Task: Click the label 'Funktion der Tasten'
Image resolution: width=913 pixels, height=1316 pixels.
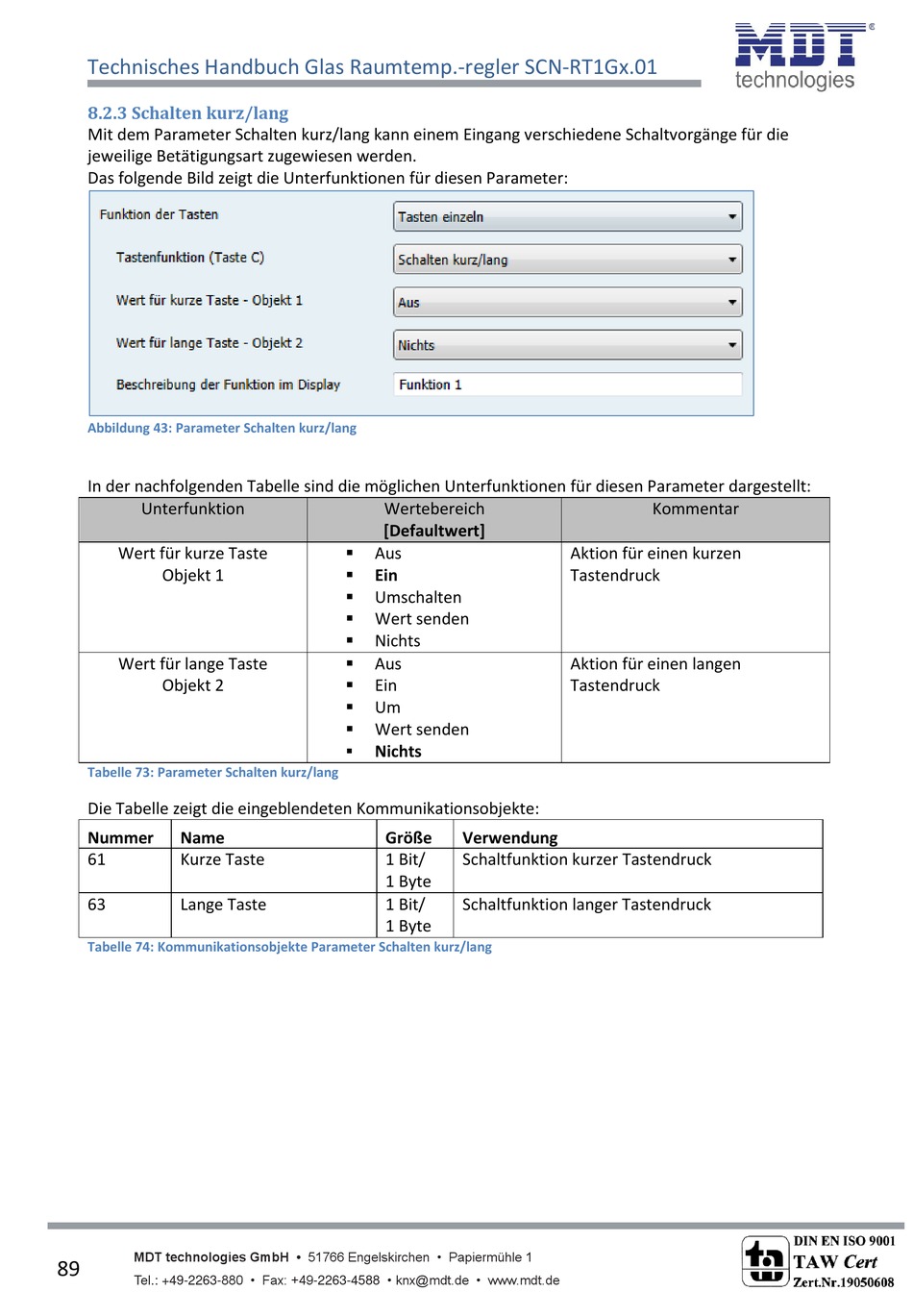Action: [x=159, y=214]
